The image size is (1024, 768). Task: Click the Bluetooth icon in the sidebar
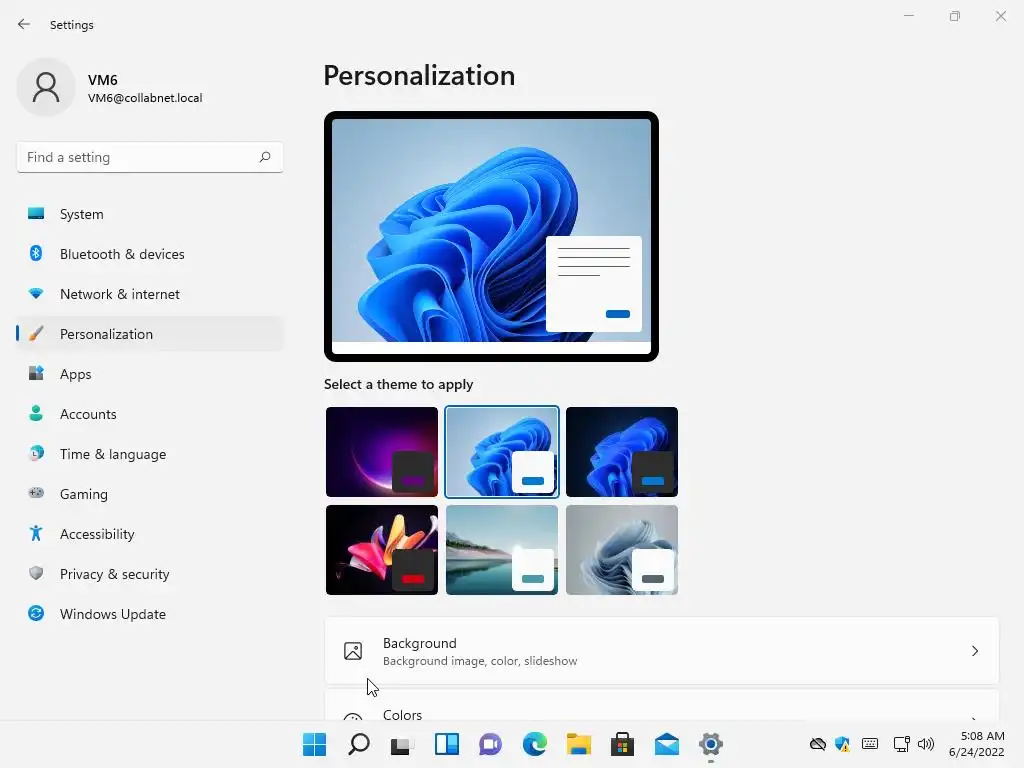click(x=36, y=253)
